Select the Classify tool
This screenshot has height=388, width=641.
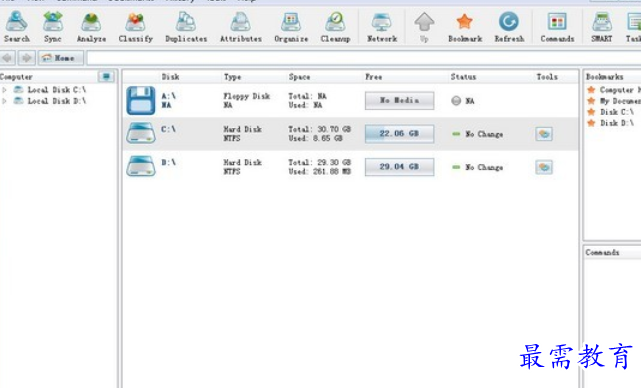point(135,27)
